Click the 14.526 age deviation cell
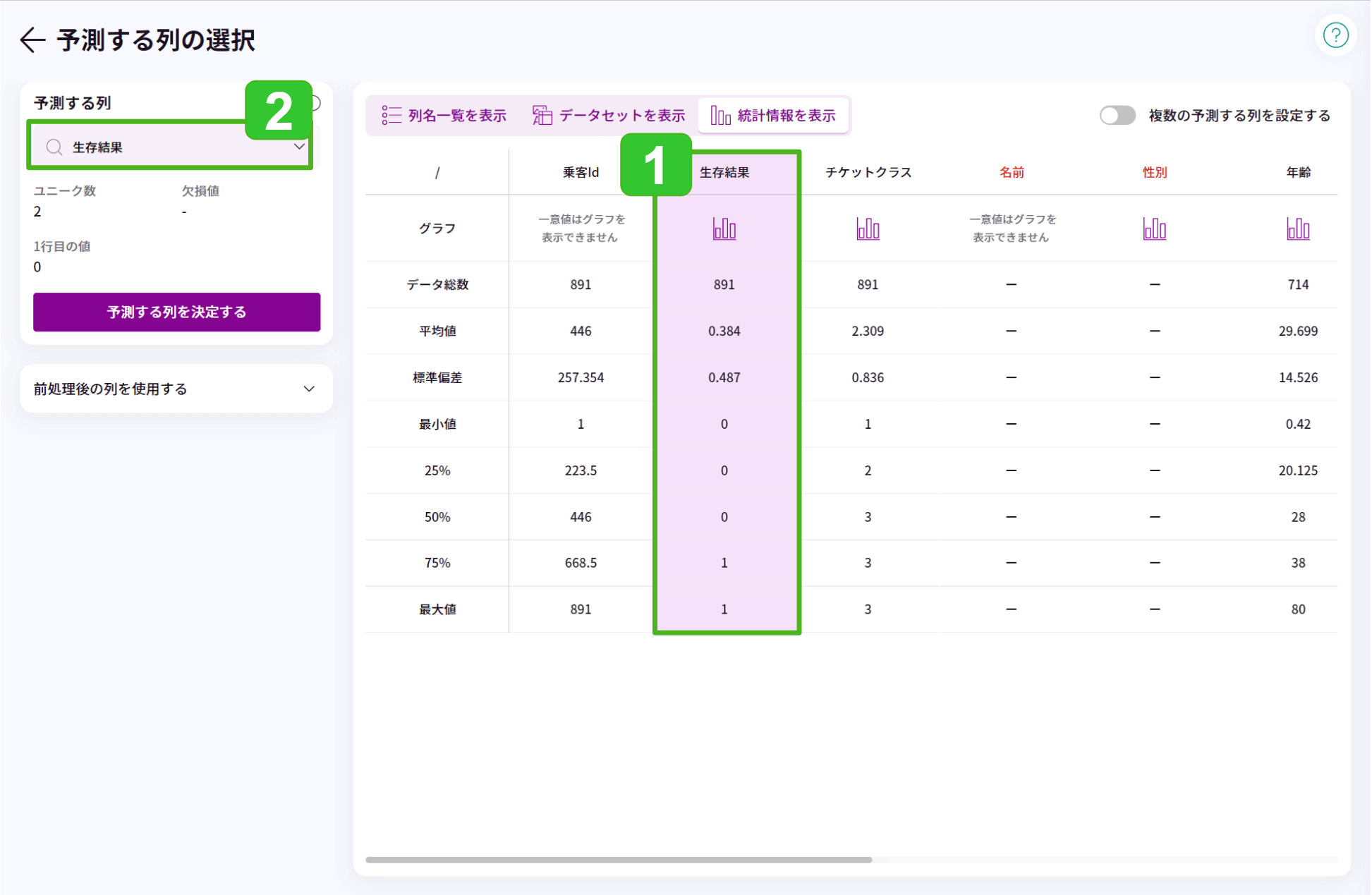Image resolution: width=1372 pixels, height=895 pixels. pyautogui.click(x=1298, y=377)
